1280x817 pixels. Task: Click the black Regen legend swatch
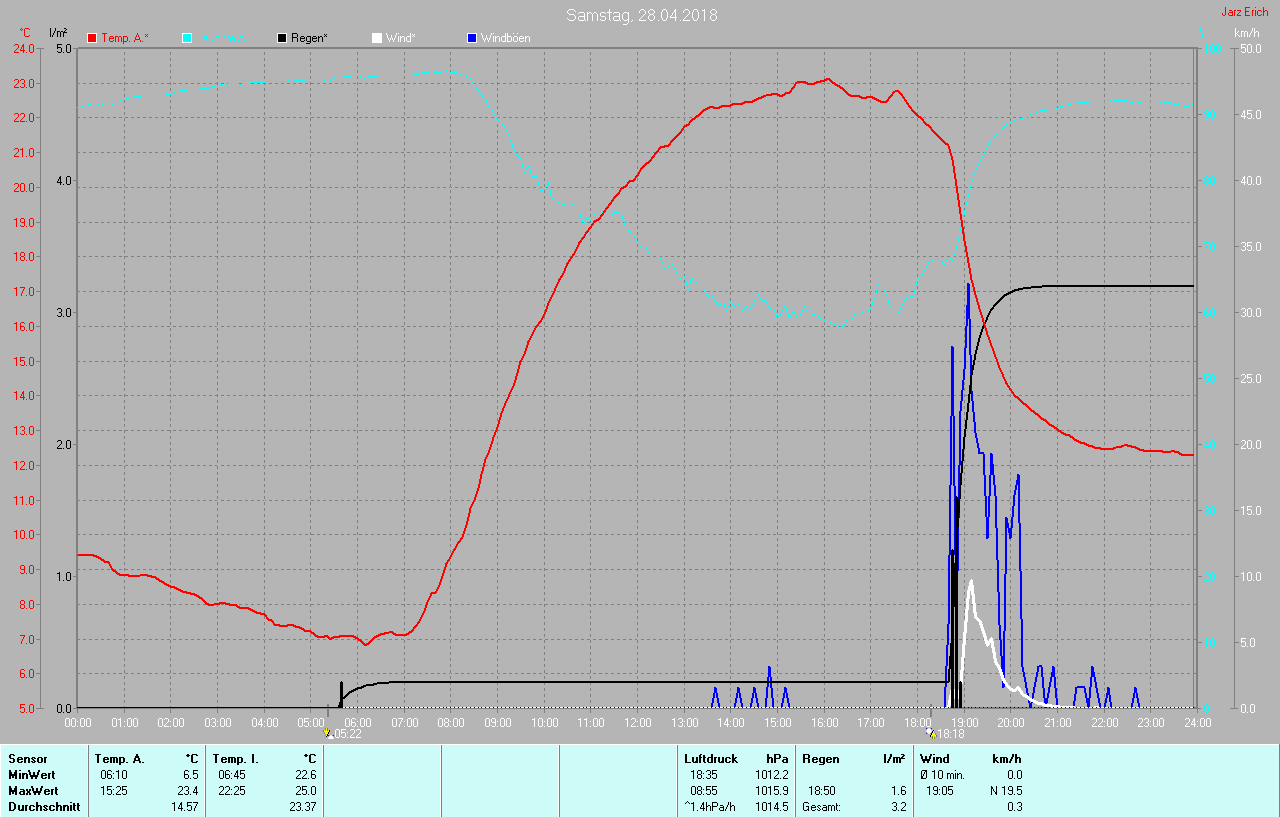282,38
